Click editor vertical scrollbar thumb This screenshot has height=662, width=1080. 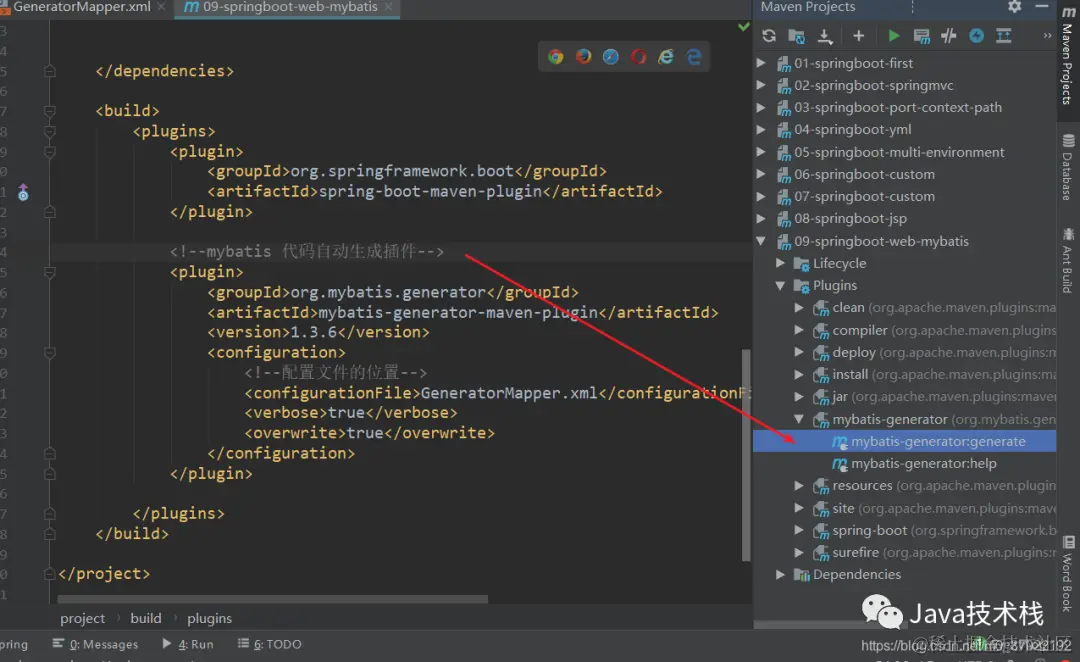tap(746, 455)
